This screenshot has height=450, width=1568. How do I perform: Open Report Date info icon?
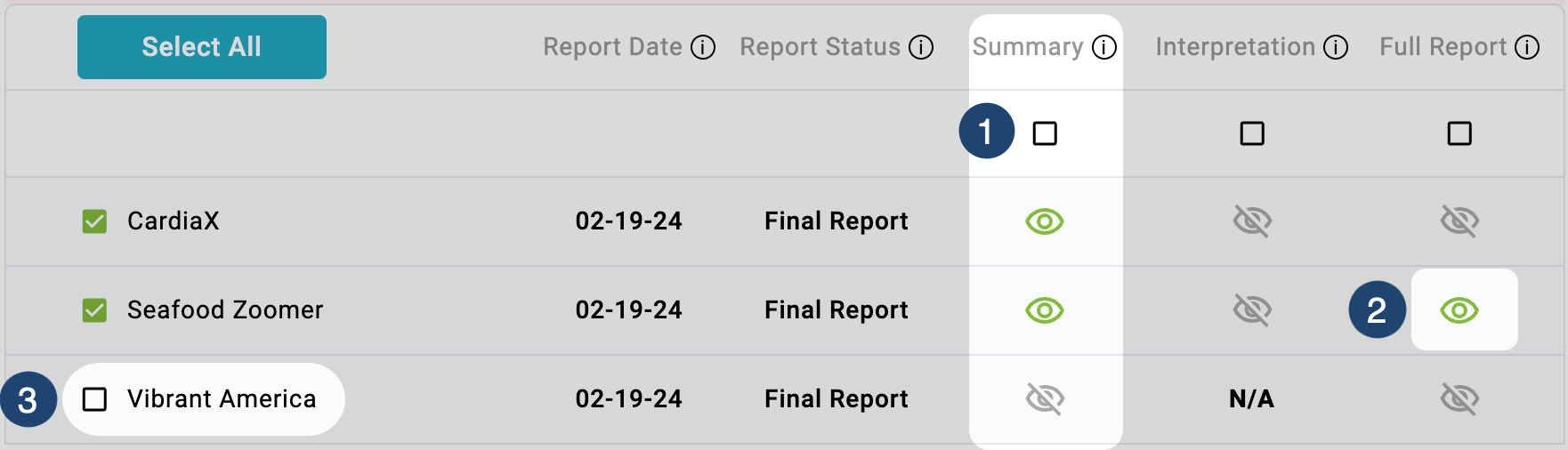[703, 47]
